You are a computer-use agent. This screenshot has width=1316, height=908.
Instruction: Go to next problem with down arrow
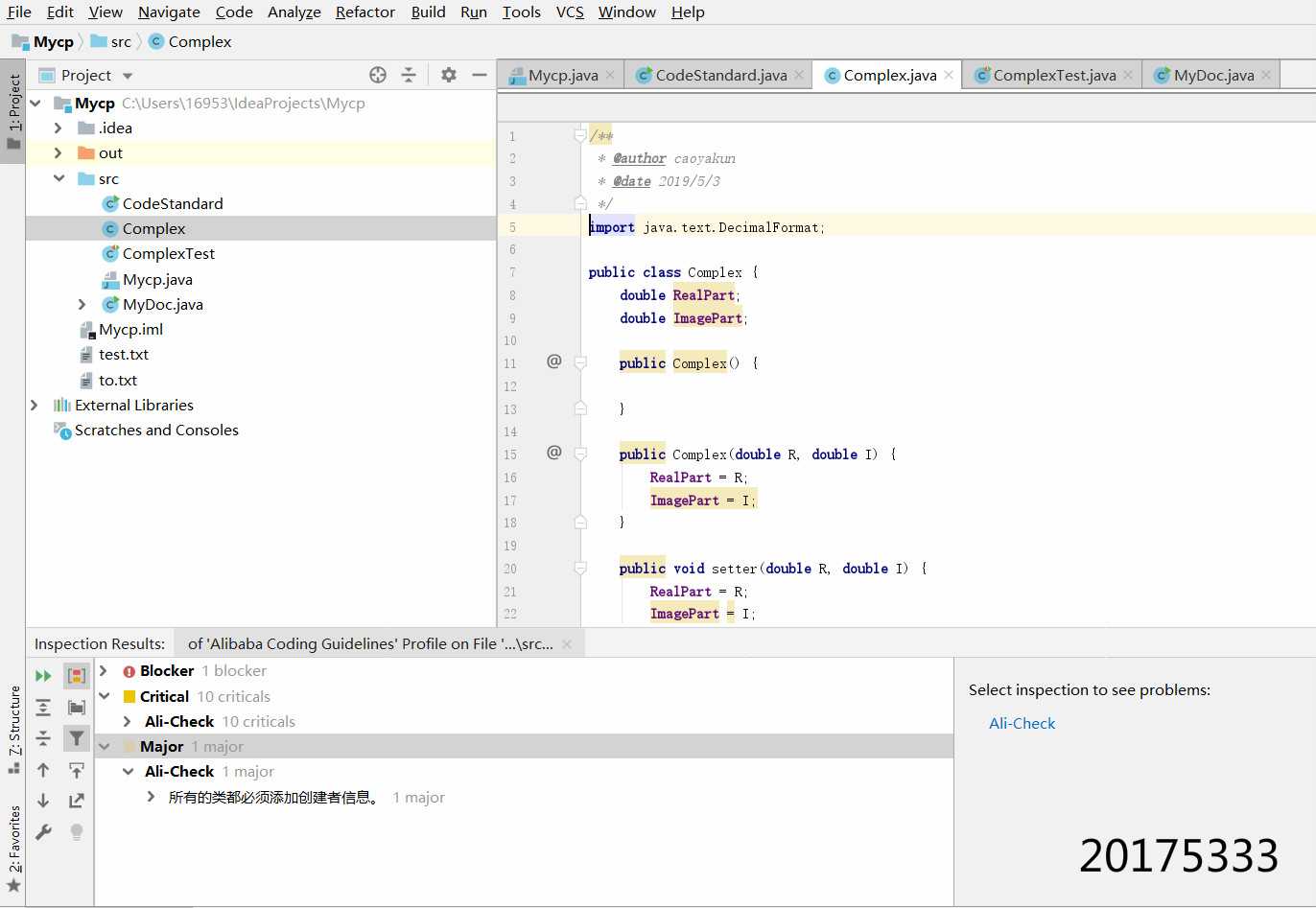pos(43,801)
